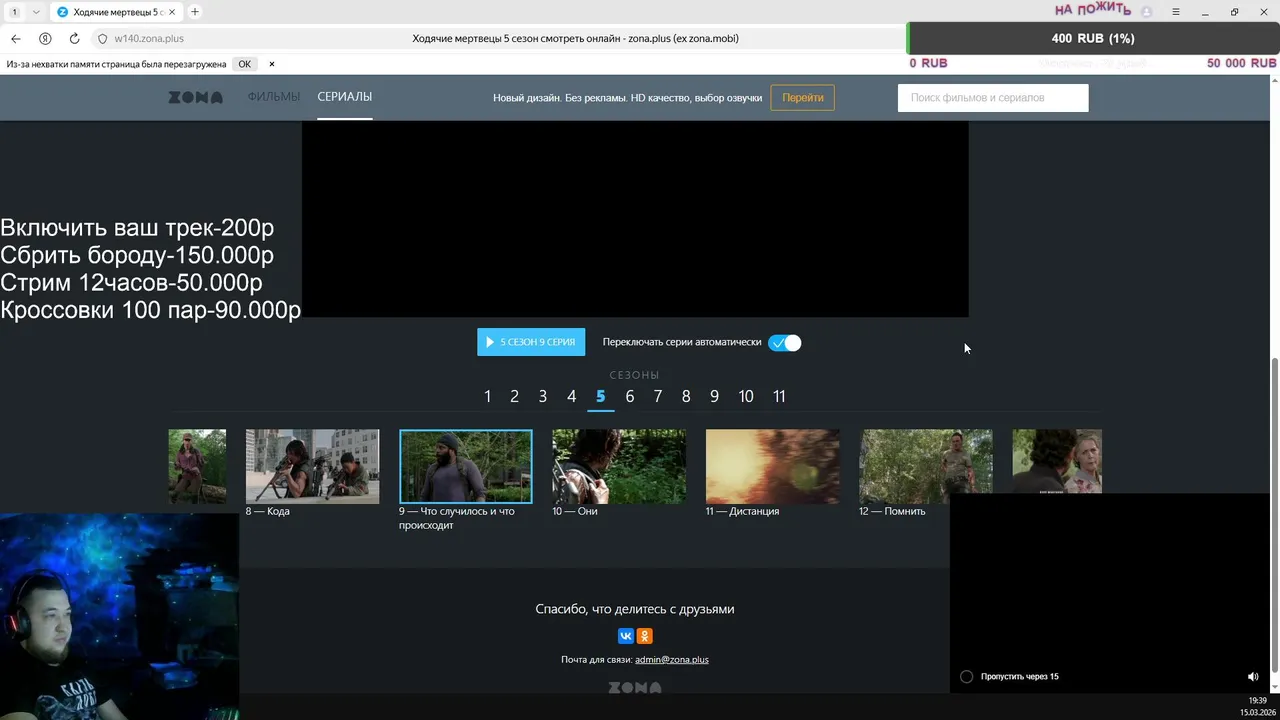
Task: Select season 1
Action: click(x=488, y=396)
